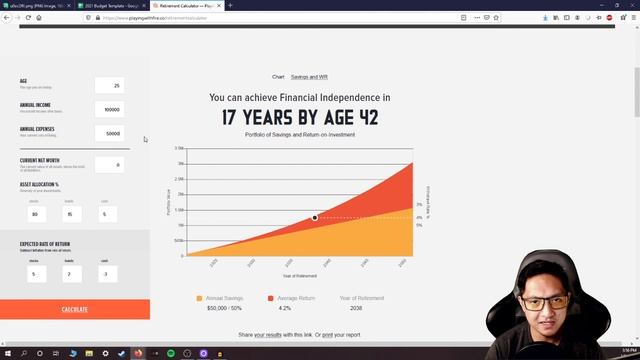Open the Library icon in Firefox toolbar
The width and height of the screenshot is (640, 360).
pos(556,18)
